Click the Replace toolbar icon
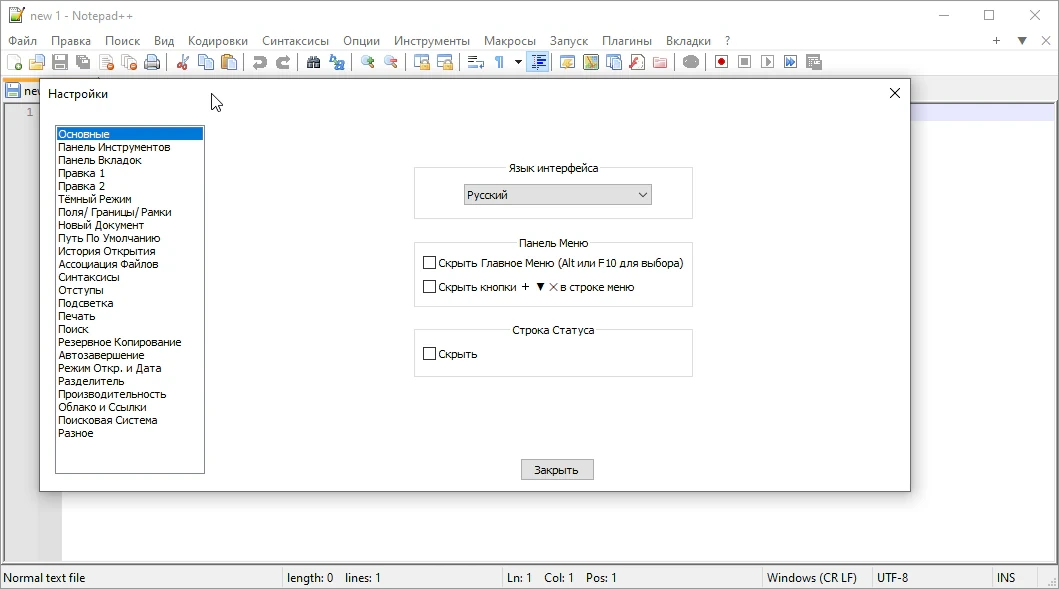This screenshot has width=1059, height=589. point(336,62)
